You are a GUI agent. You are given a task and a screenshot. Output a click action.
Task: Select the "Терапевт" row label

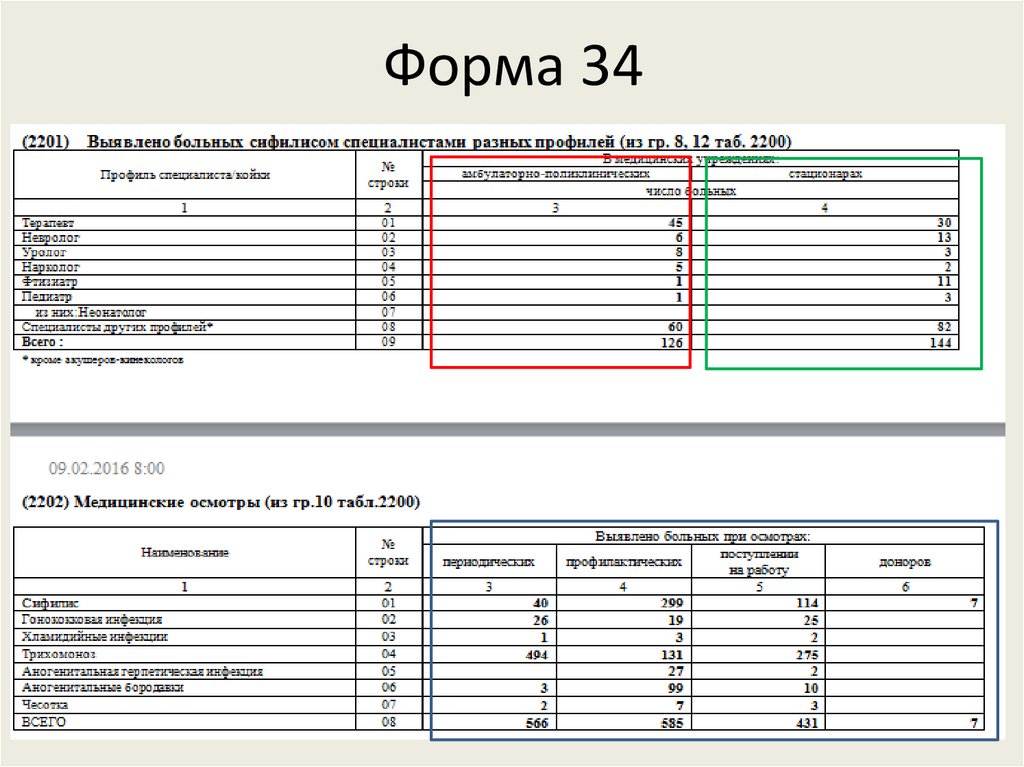[48, 223]
